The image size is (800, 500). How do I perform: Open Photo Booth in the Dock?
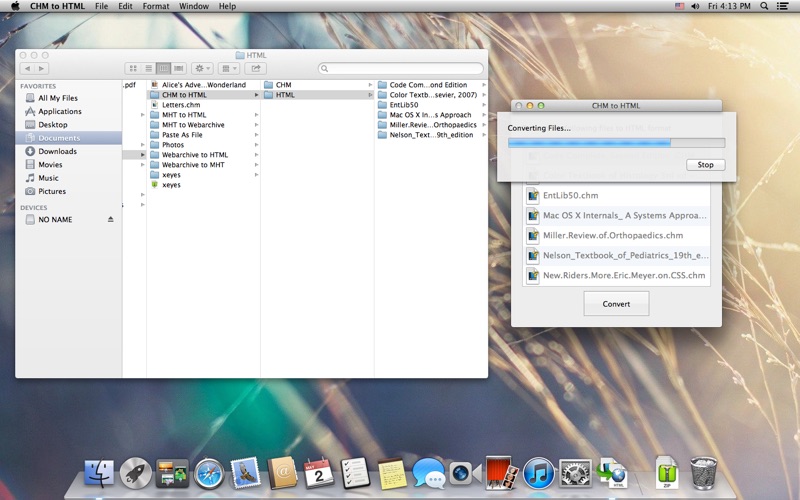502,473
